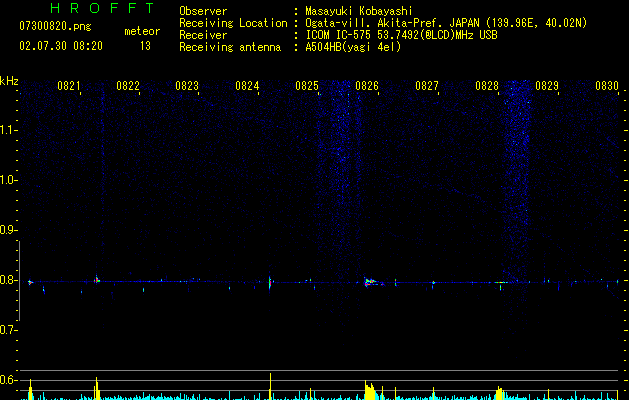The height and width of the screenshot is (400, 629).
Task: Click the 0.6 kHz axis label
Action: 8,380
